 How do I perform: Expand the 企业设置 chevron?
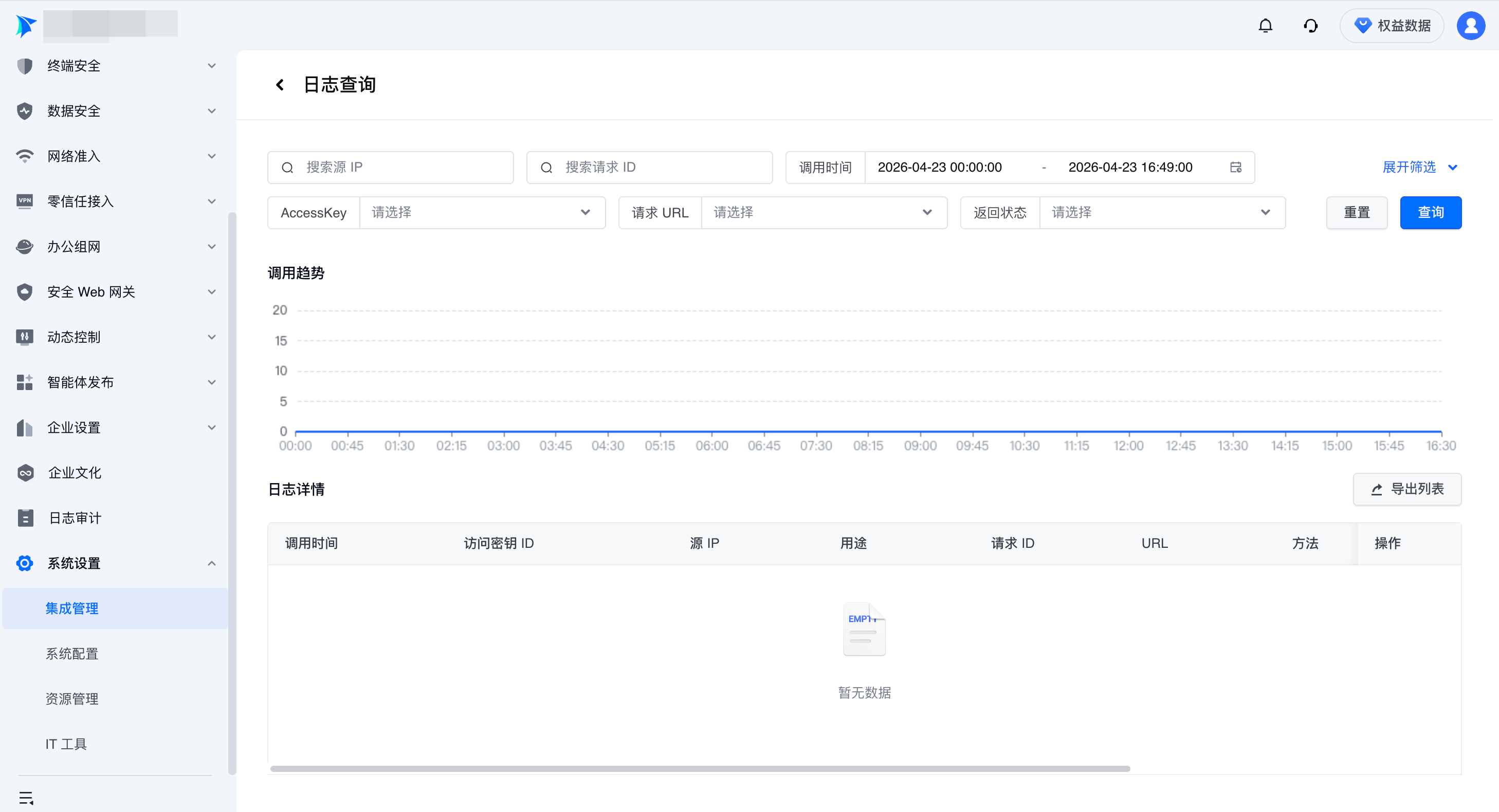pos(212,428)
